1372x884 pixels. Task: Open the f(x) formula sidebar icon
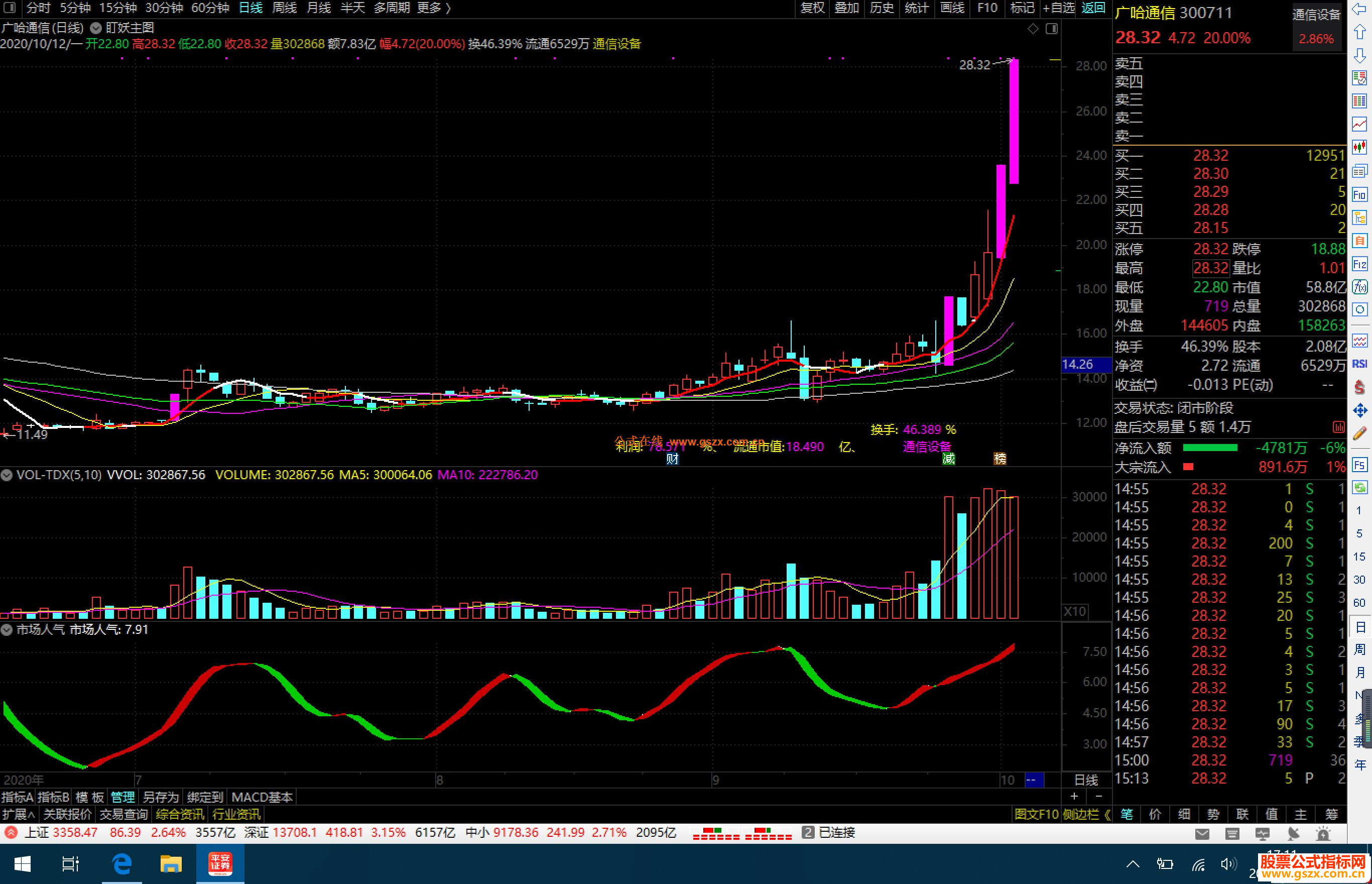(x=1359, y=287)
